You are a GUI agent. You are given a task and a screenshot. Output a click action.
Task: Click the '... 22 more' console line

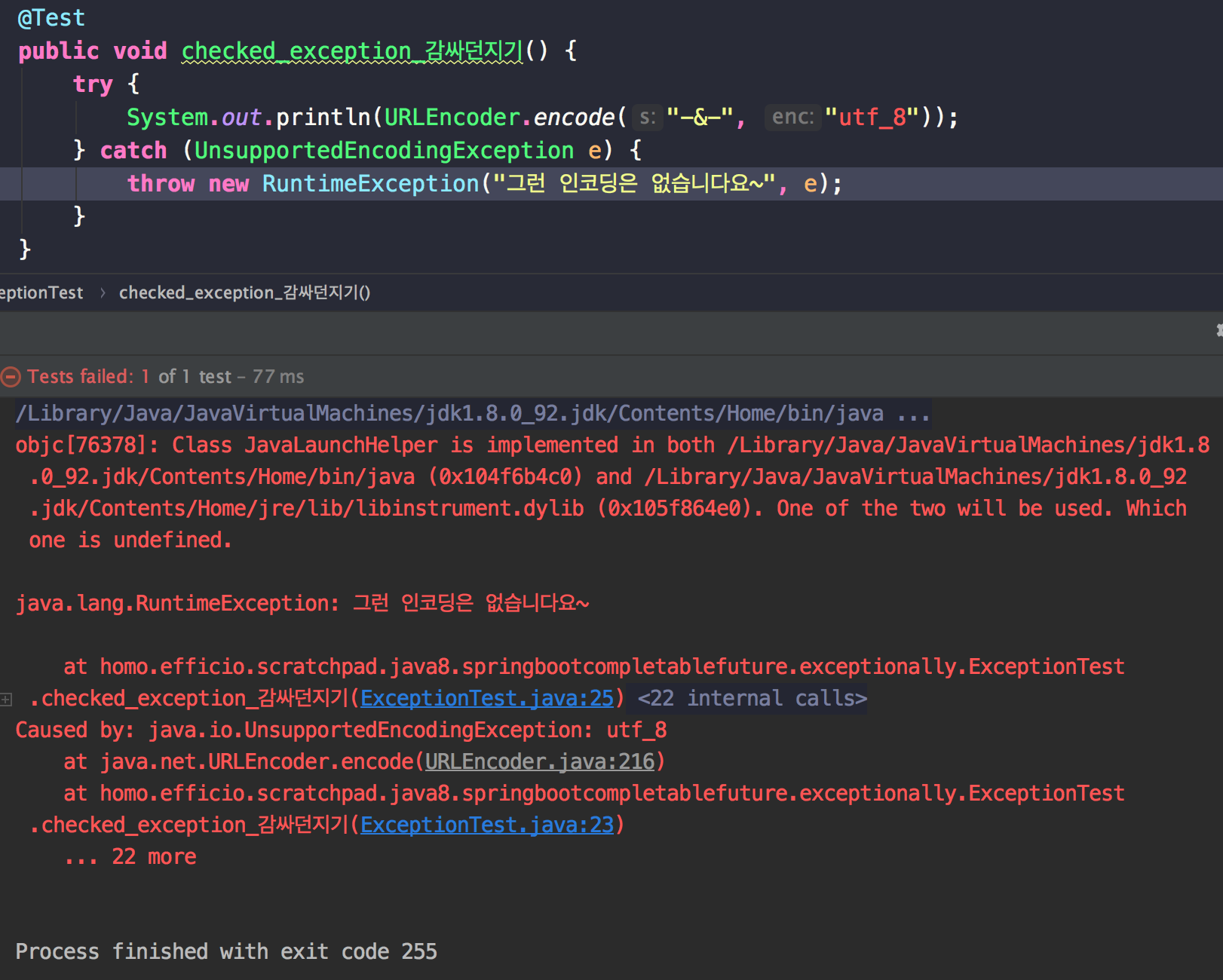(130, 856)
